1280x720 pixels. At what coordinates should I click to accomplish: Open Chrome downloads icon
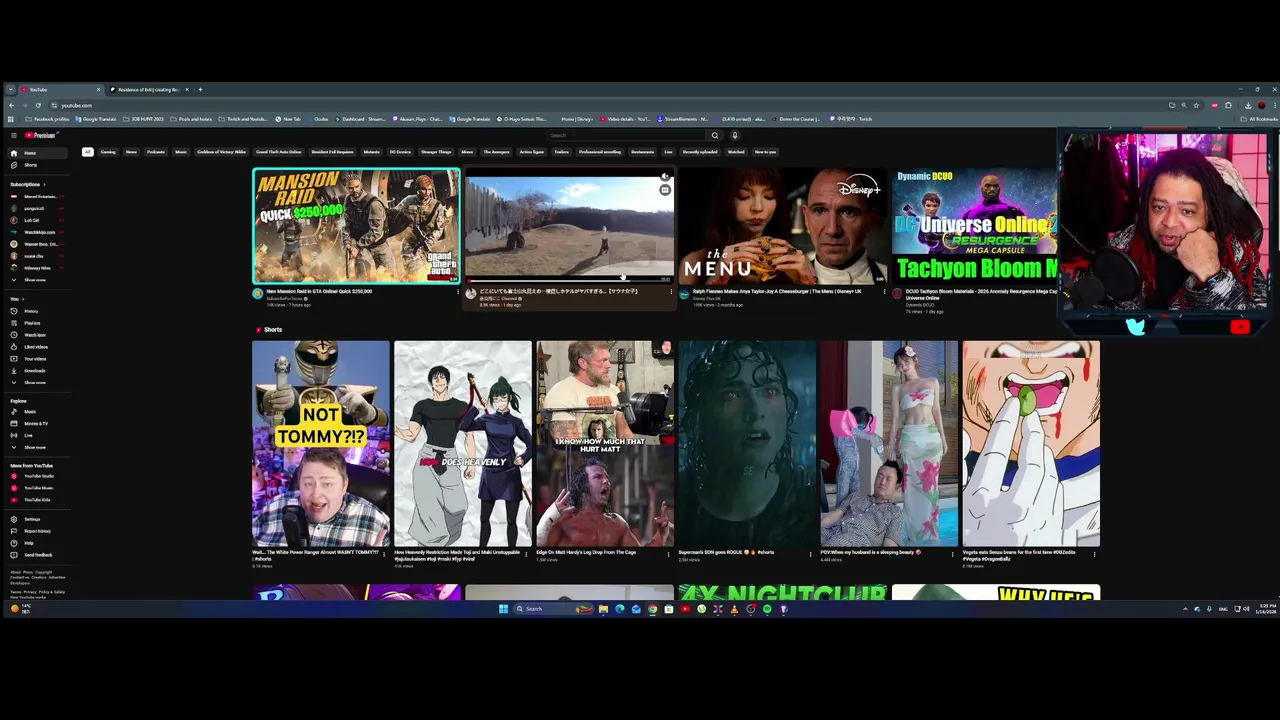tap(1248, 105)
